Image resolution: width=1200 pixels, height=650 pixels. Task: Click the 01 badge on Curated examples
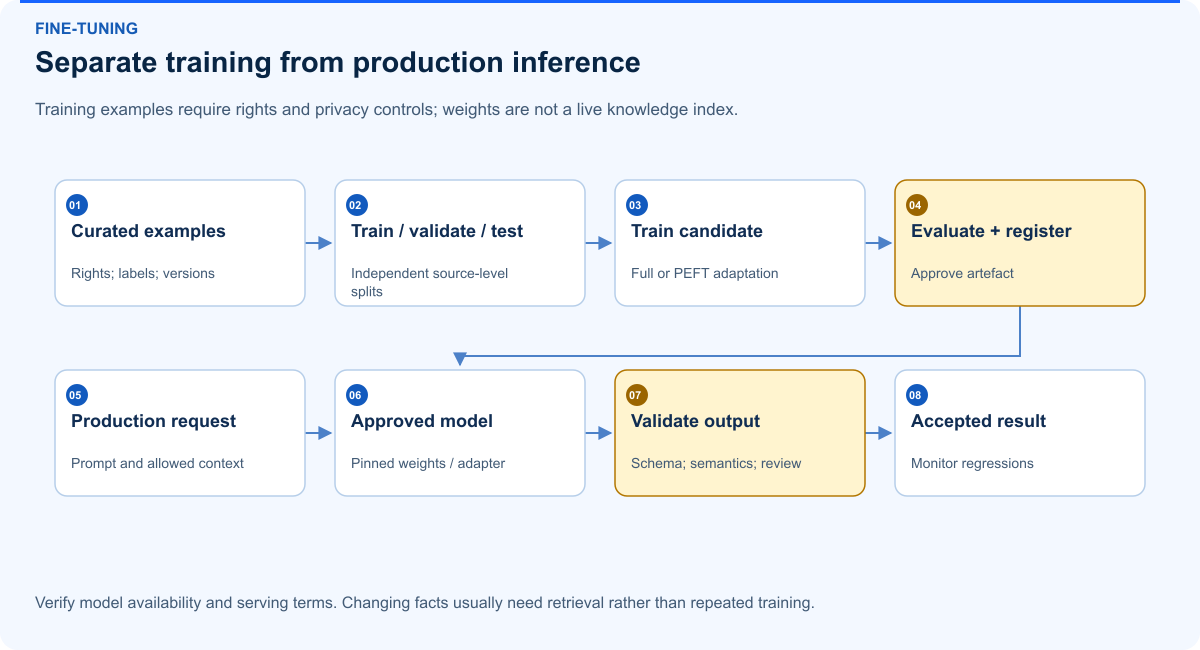point(76,205)
